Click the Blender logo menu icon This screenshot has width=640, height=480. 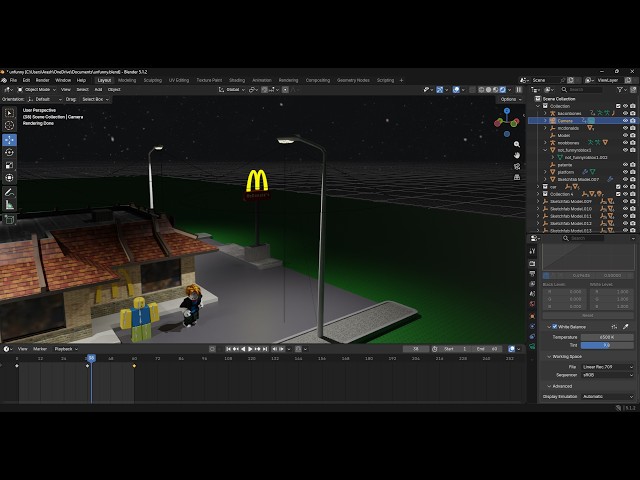(4, 80)
